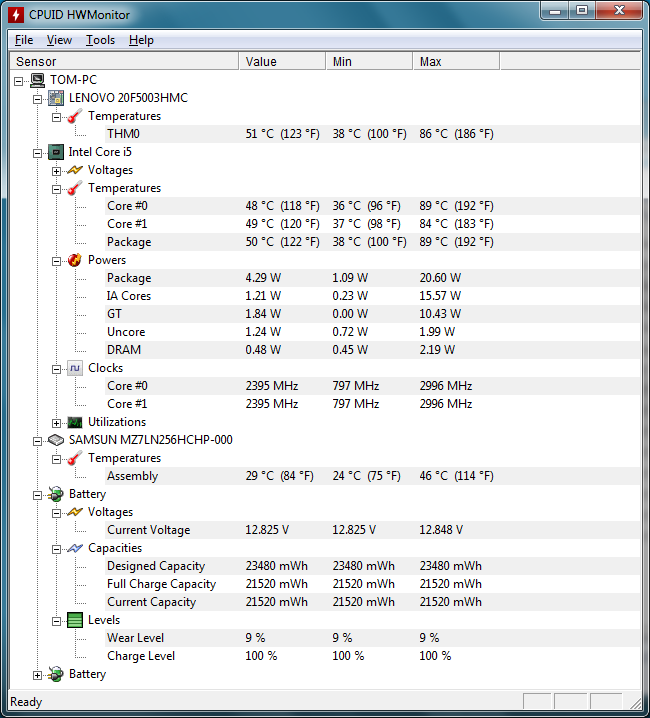Open the Tools menu
The height and width of the screenshot is (718, 650).
point(100,40)
